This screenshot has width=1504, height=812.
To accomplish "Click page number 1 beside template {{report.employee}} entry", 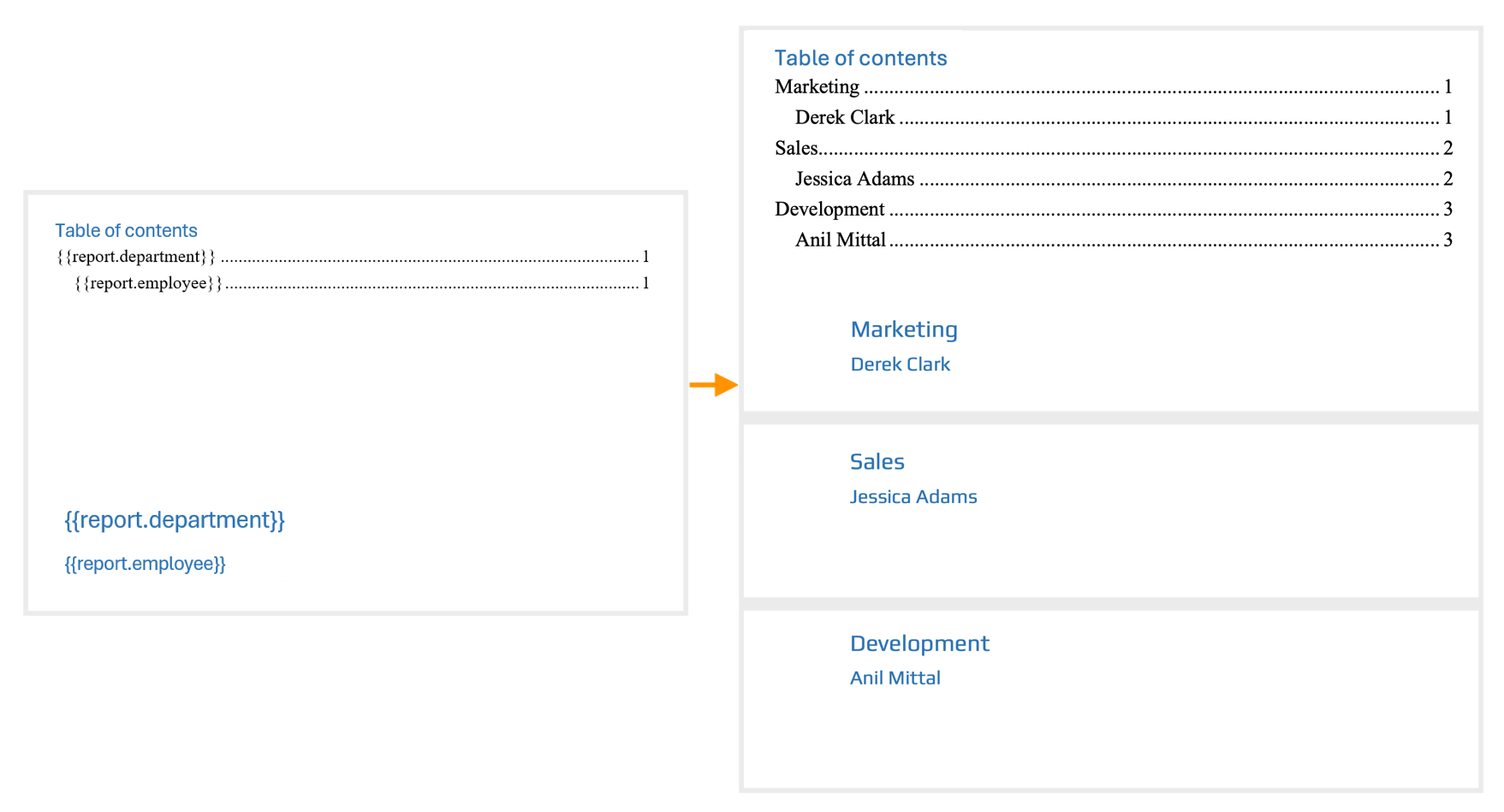I will [x=646, y=283].
